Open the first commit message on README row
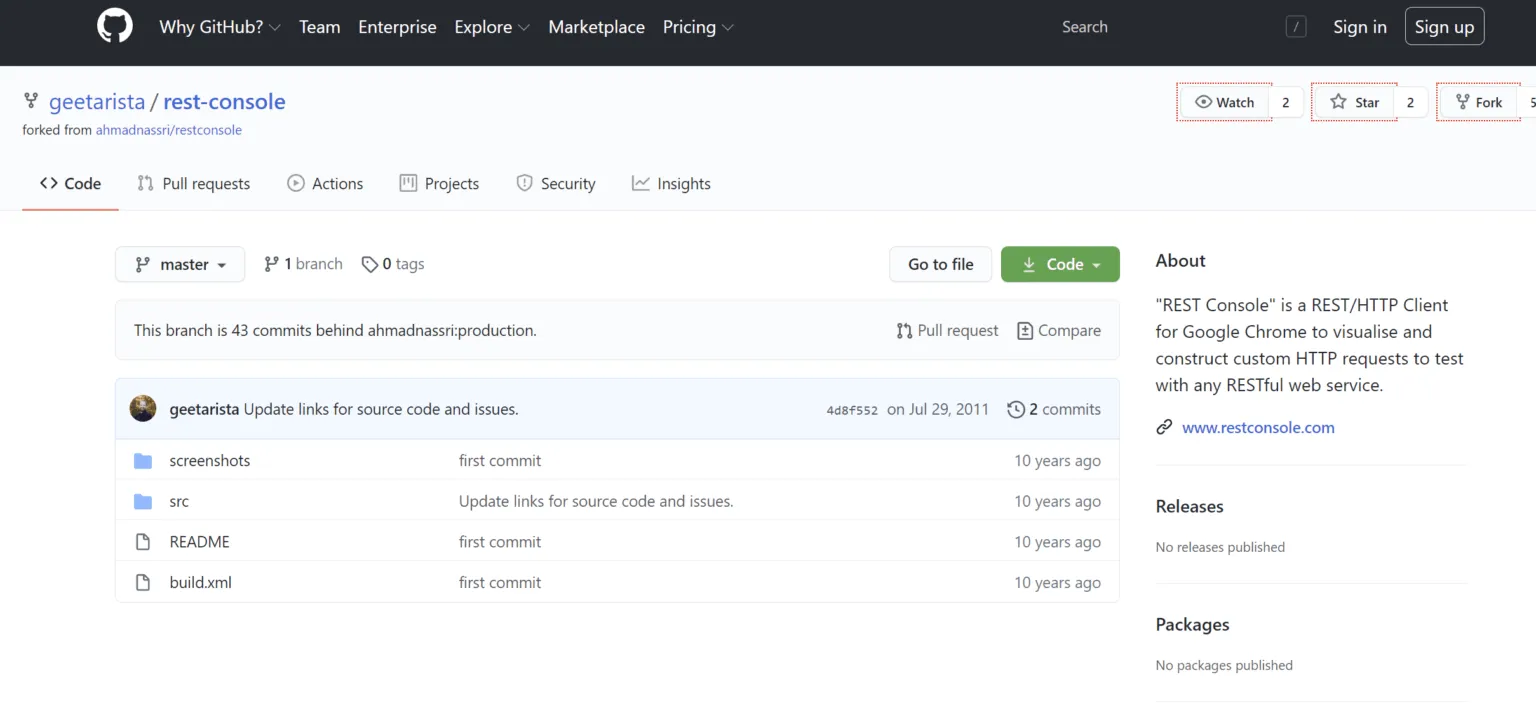This screenshot has width=1536, height=703. coord(500,542)
